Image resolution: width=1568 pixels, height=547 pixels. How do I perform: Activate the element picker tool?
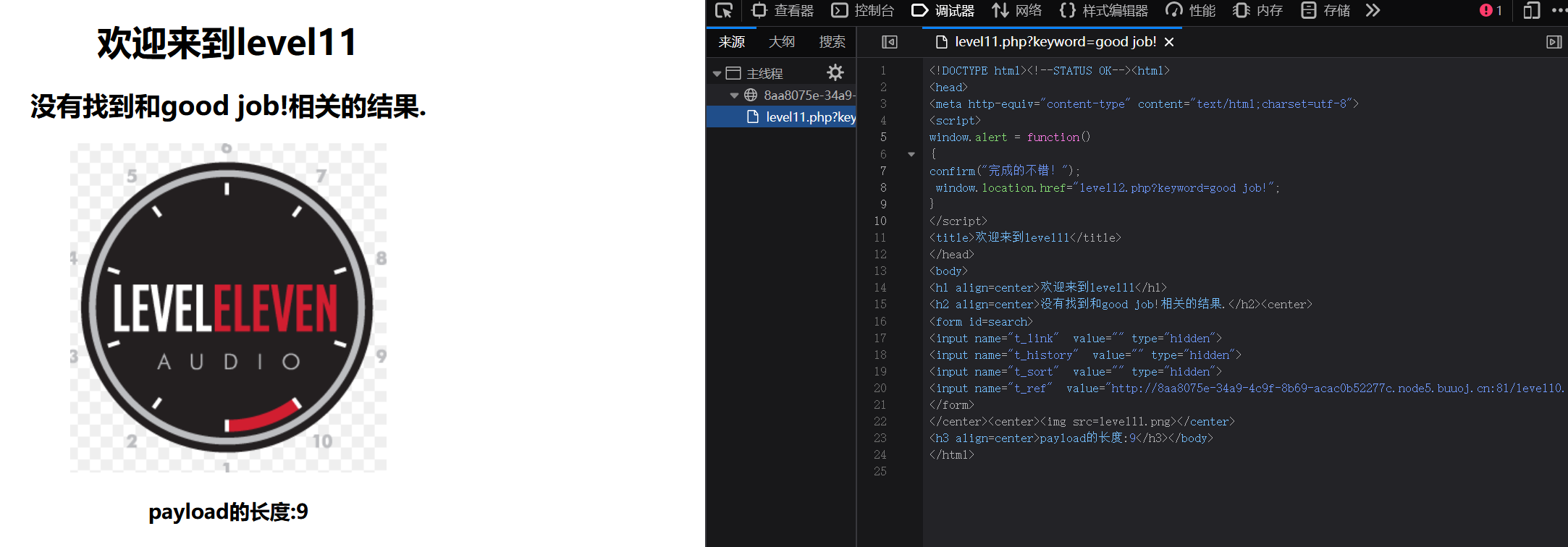pyautogui.click(x=724, y=11)
